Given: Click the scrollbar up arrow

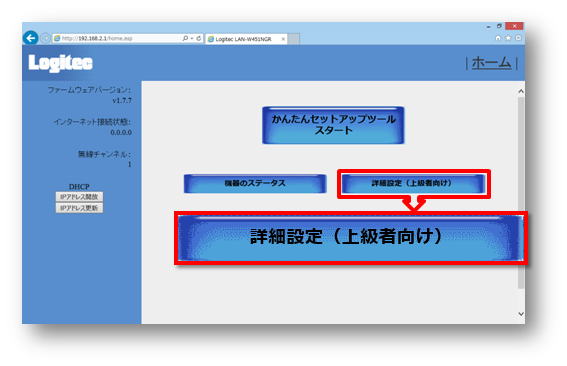Looking at the screenshot, I should (521, 91).
